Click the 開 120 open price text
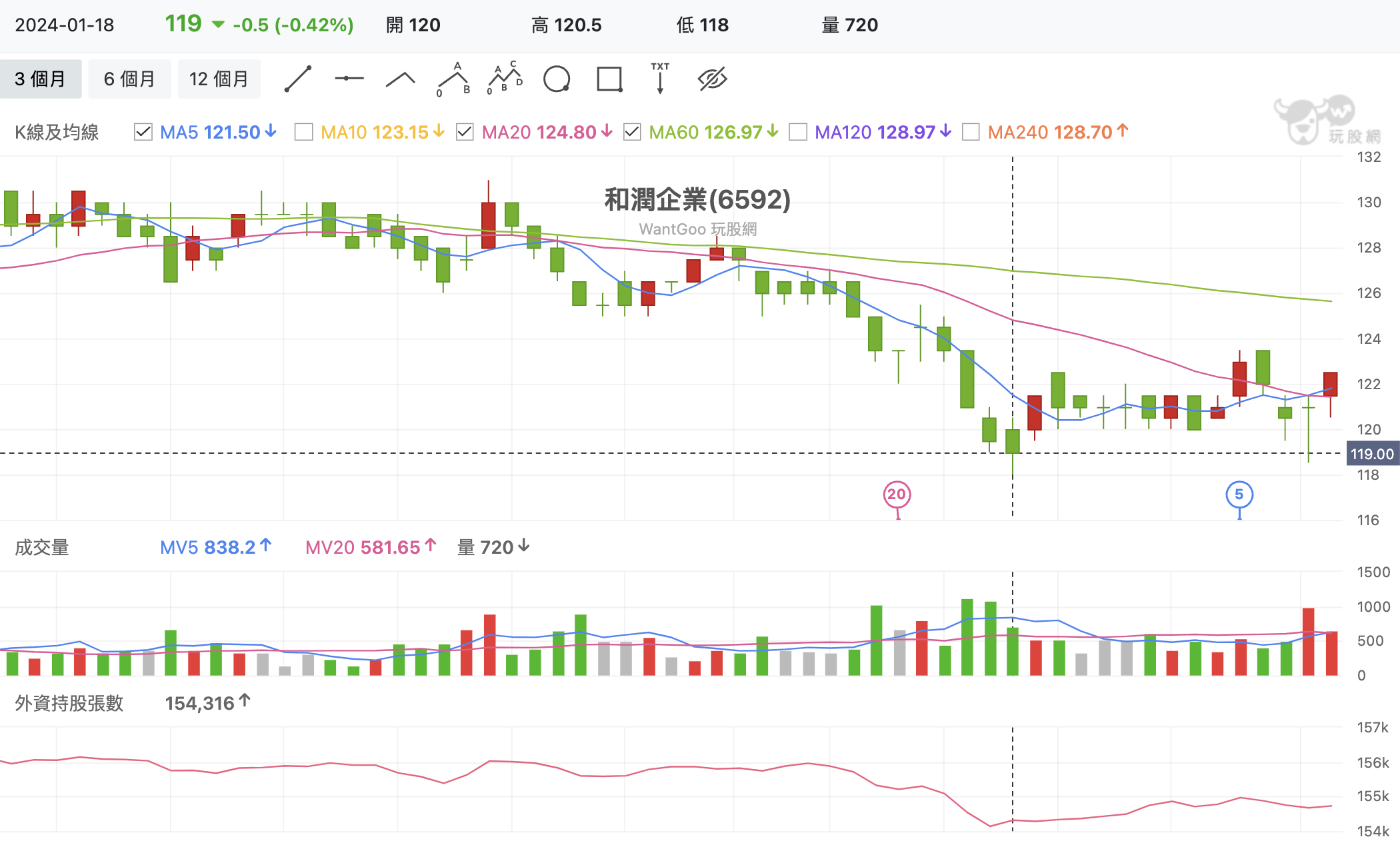The height and width of the screenshot is (849, 1400). [413, 25]
